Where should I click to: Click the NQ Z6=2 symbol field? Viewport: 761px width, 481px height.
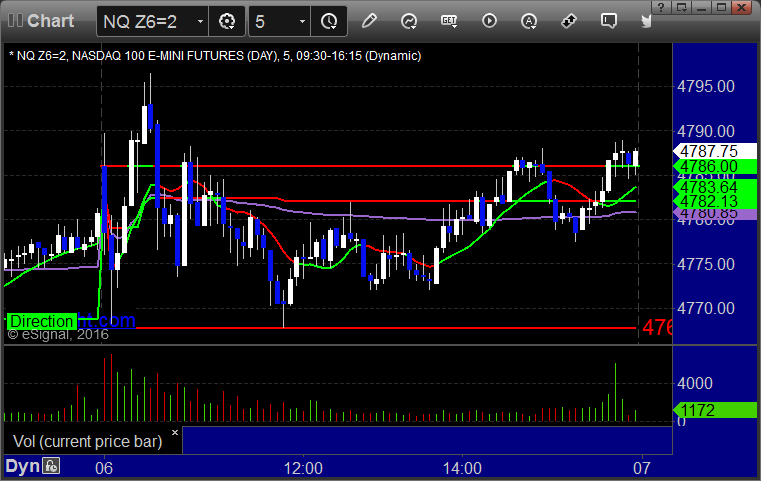(146, 21)
